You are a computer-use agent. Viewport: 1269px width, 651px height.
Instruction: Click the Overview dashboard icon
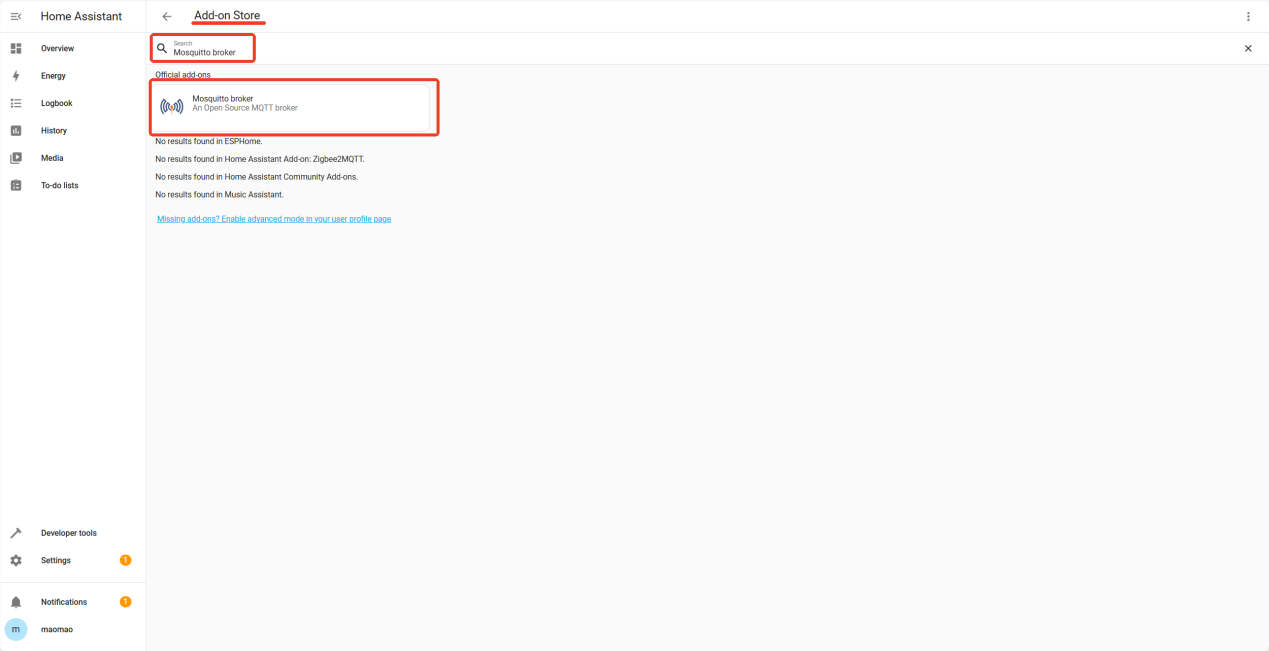pos(16,48)
